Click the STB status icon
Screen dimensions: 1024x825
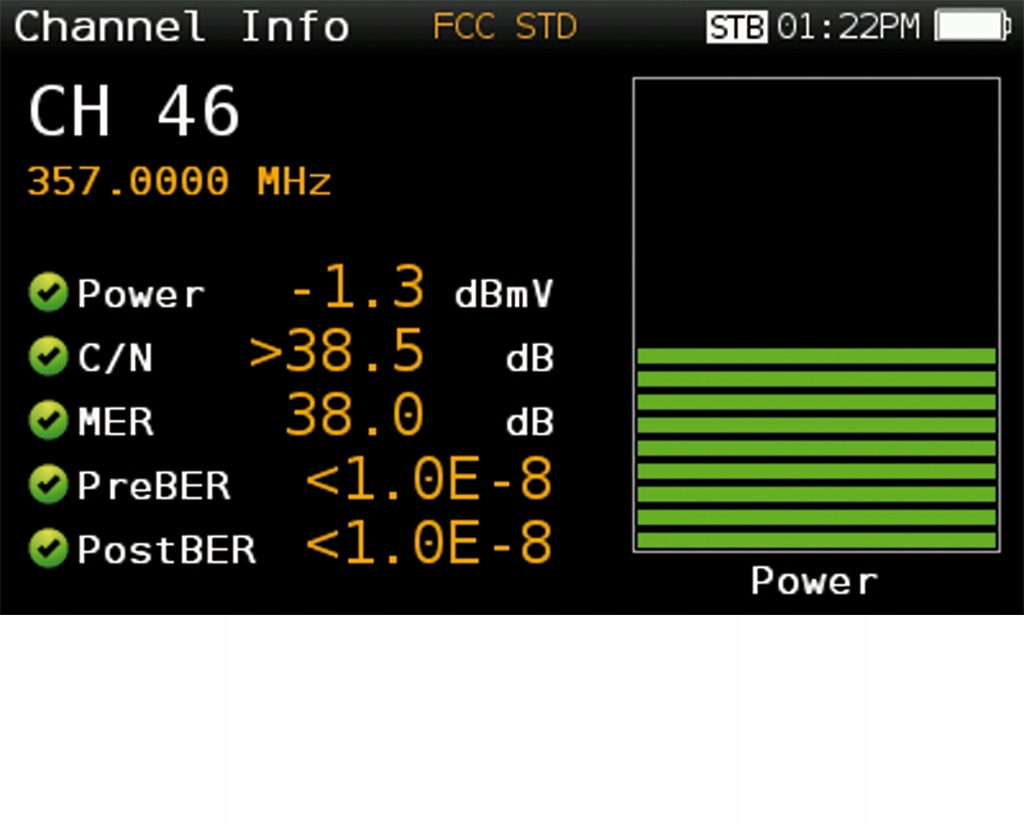point(737,27)
